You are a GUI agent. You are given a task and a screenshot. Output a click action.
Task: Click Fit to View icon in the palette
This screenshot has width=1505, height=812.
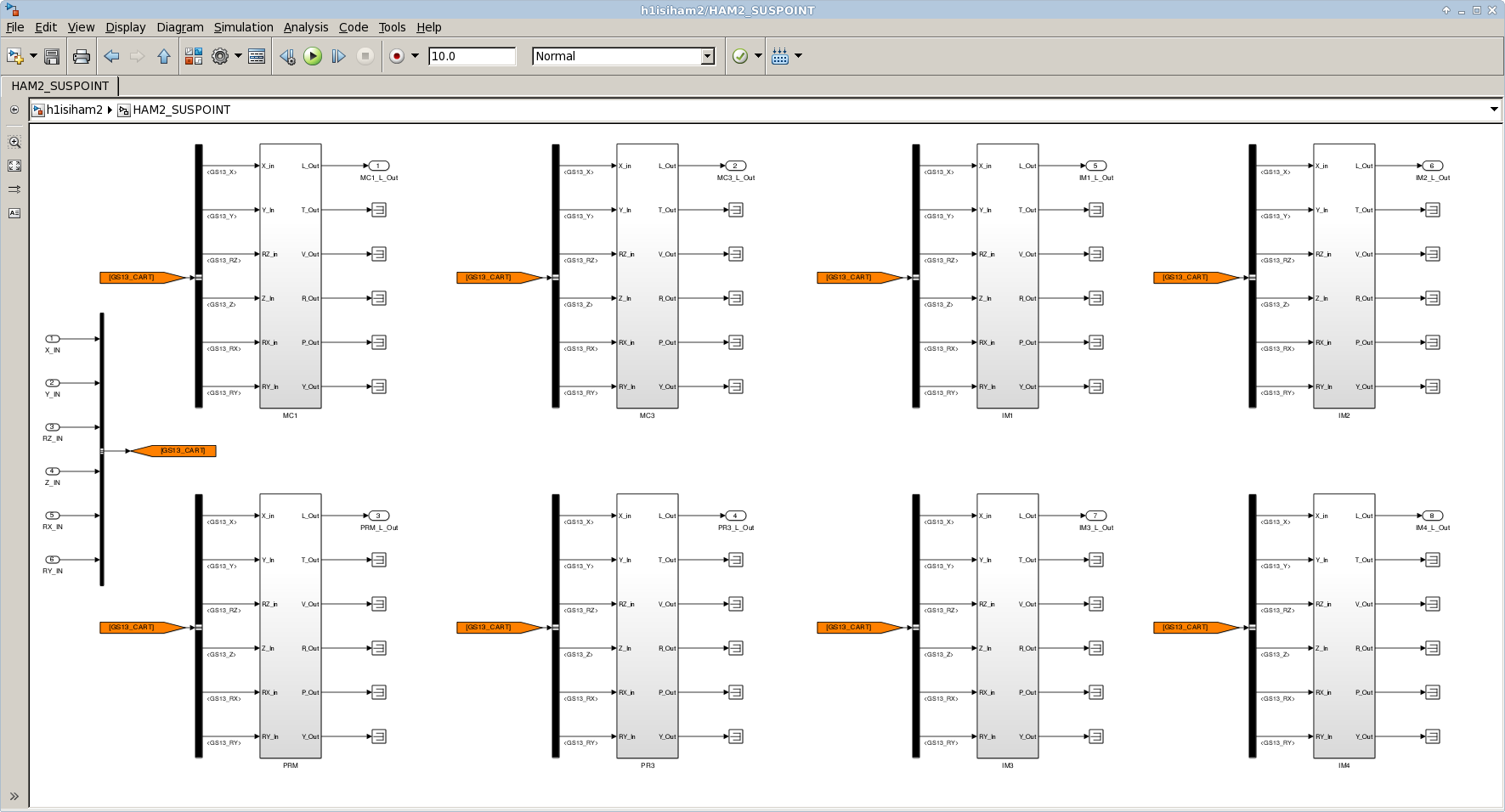coord(14,166)
